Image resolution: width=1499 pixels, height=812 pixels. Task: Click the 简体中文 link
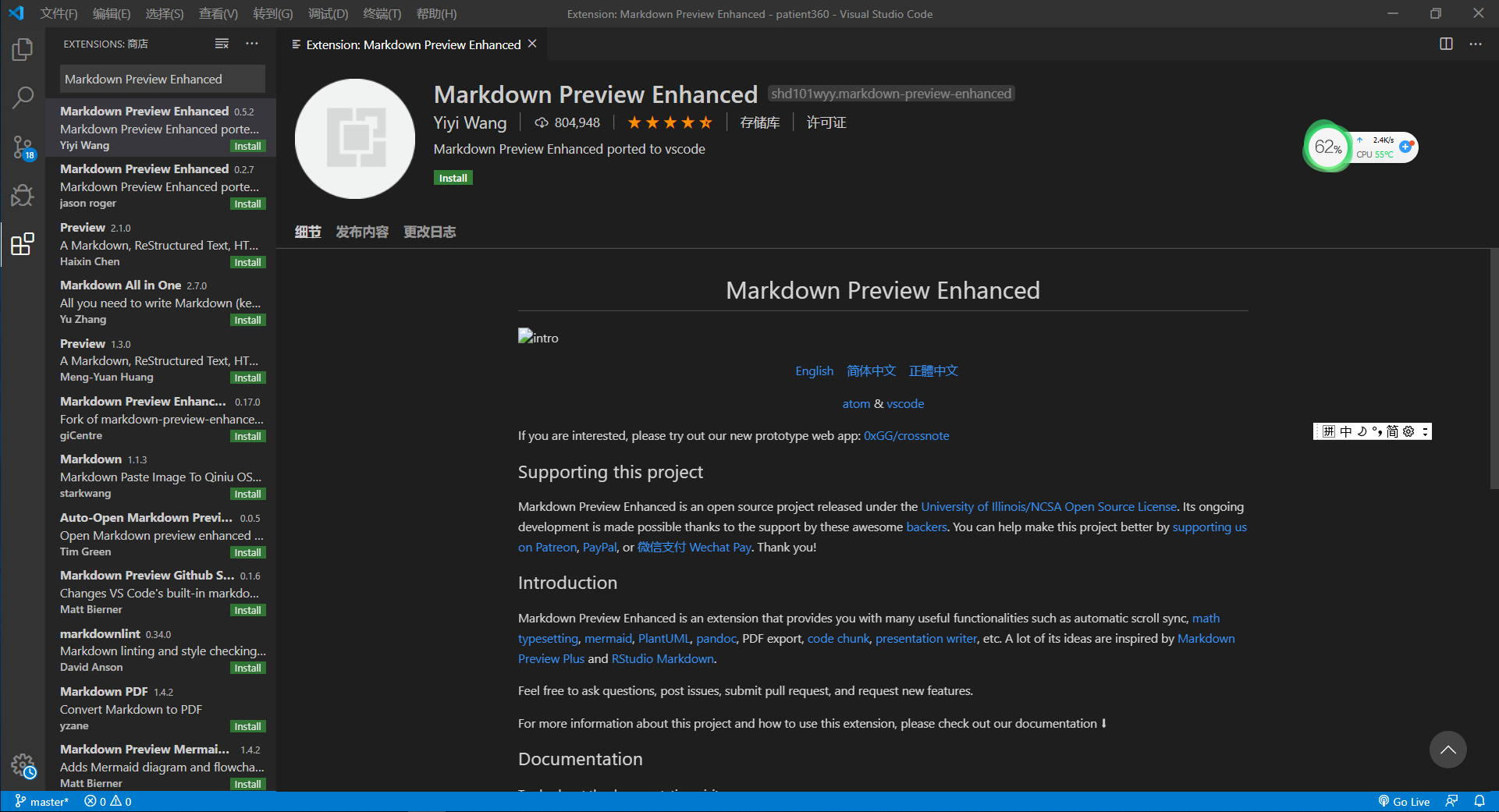tap(871, 371)
